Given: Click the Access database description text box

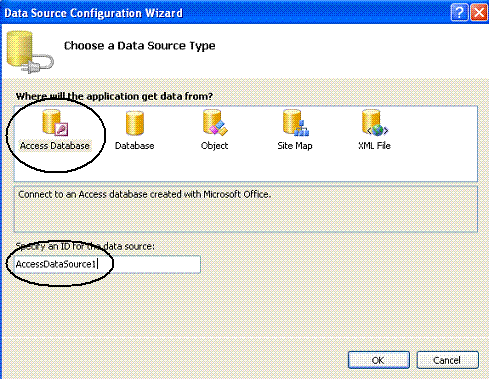Looking at the screenshot, I should tap(246, 209).
